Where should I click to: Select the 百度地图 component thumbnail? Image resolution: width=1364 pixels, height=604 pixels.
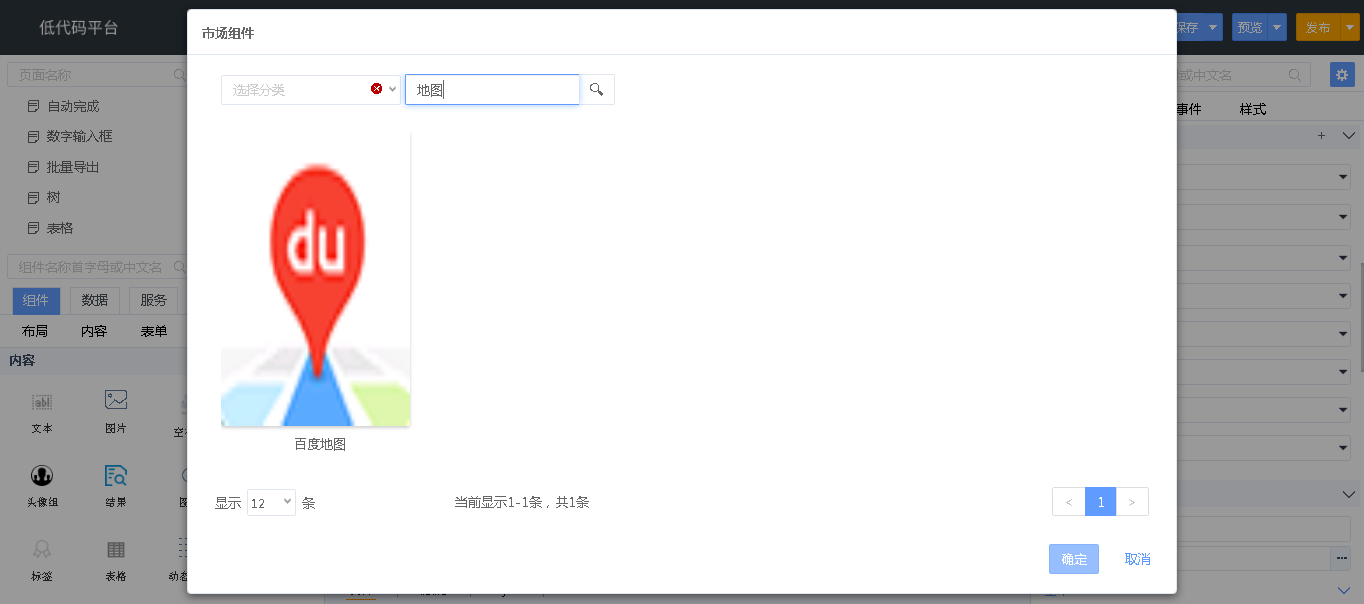pos(316,281)
